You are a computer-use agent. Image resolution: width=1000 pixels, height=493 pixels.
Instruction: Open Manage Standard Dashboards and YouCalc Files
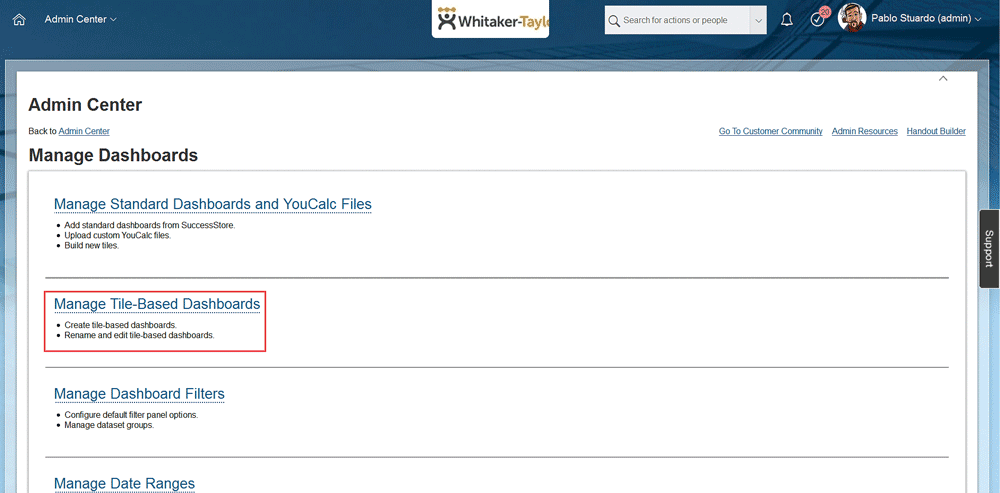pos(212,204)
